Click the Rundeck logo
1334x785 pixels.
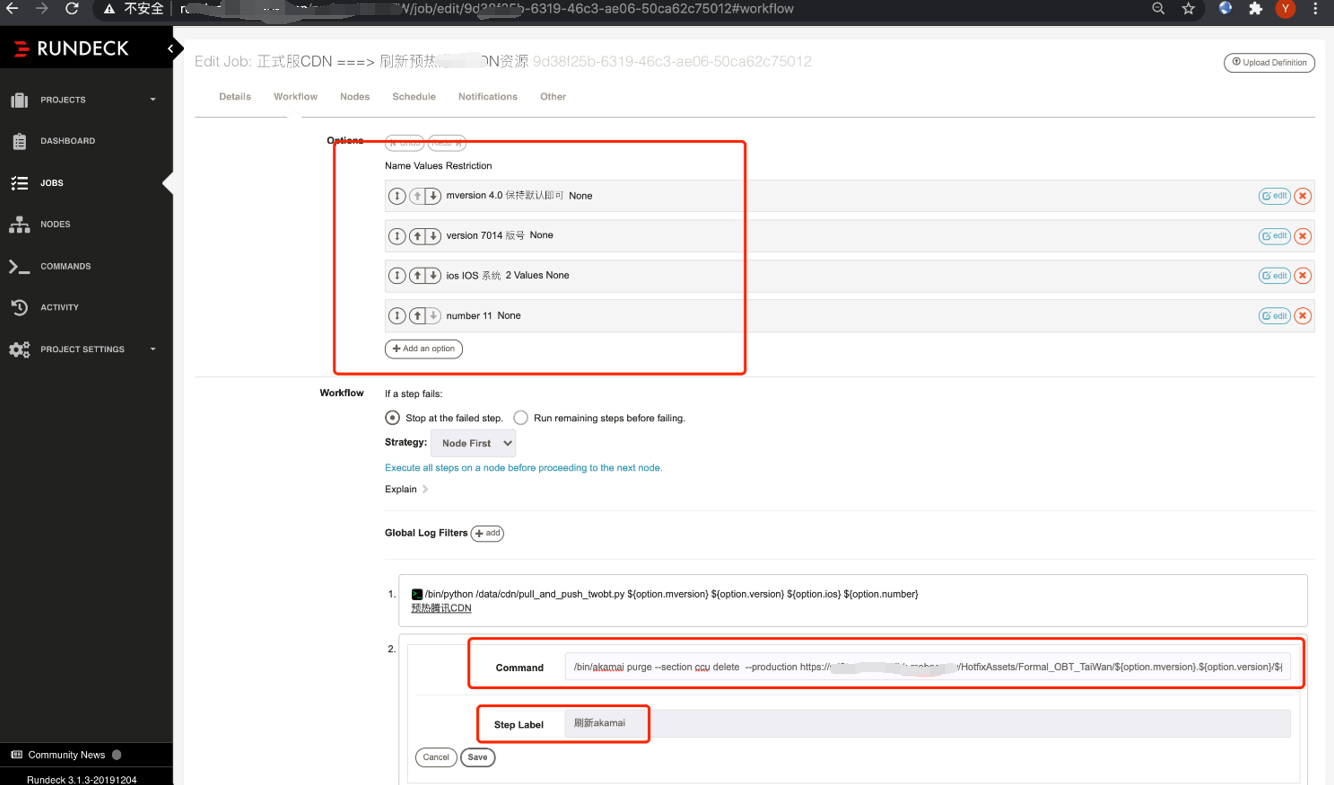71,48
